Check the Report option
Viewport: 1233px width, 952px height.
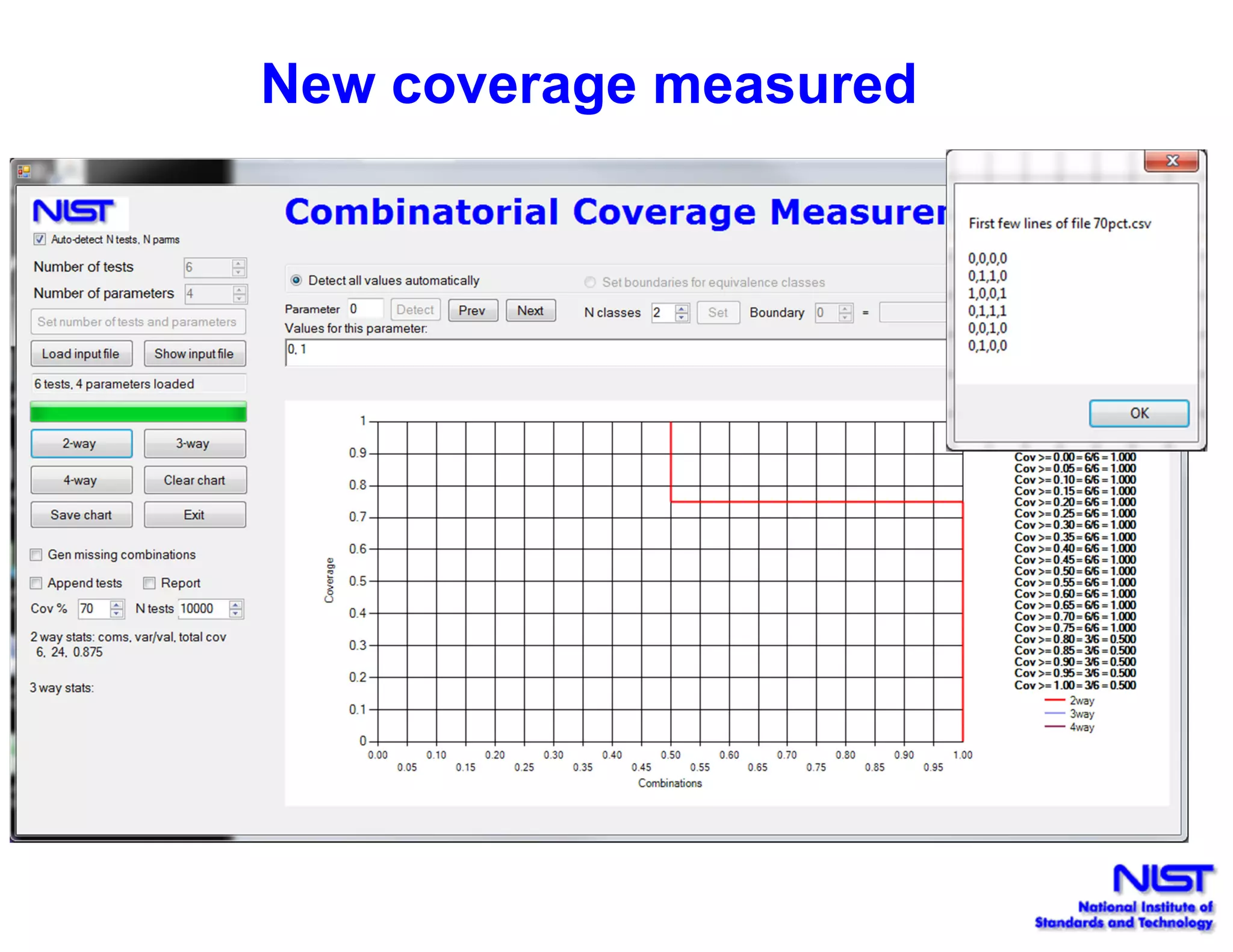tap(149, 583)
